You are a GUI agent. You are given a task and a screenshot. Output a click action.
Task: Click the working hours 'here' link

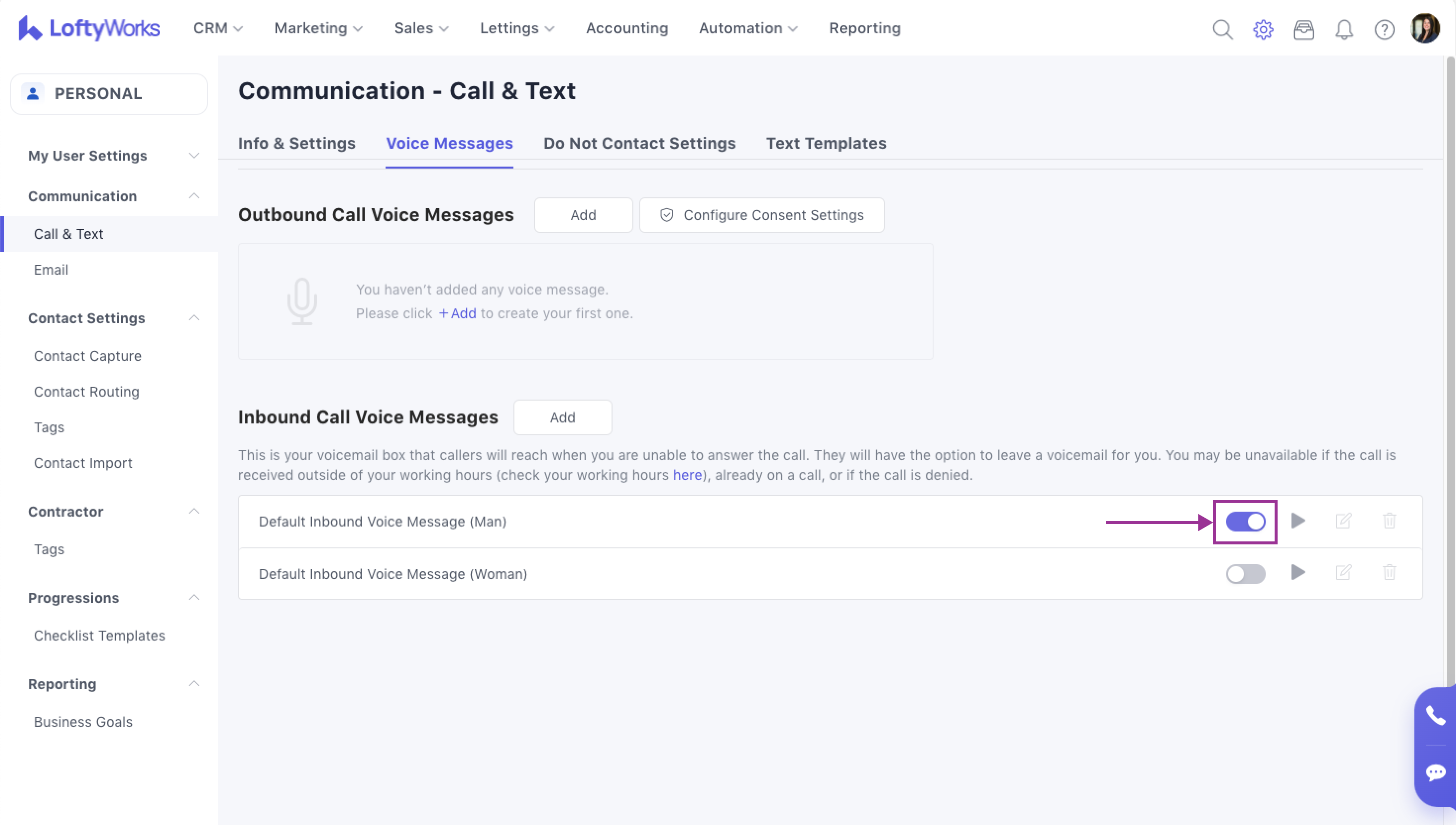pos(687,475)
